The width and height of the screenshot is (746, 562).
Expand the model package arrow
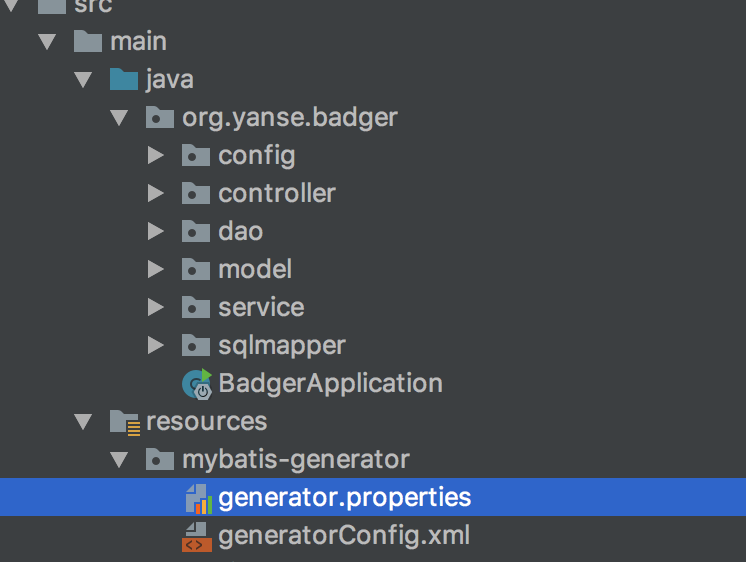(155, 269)
